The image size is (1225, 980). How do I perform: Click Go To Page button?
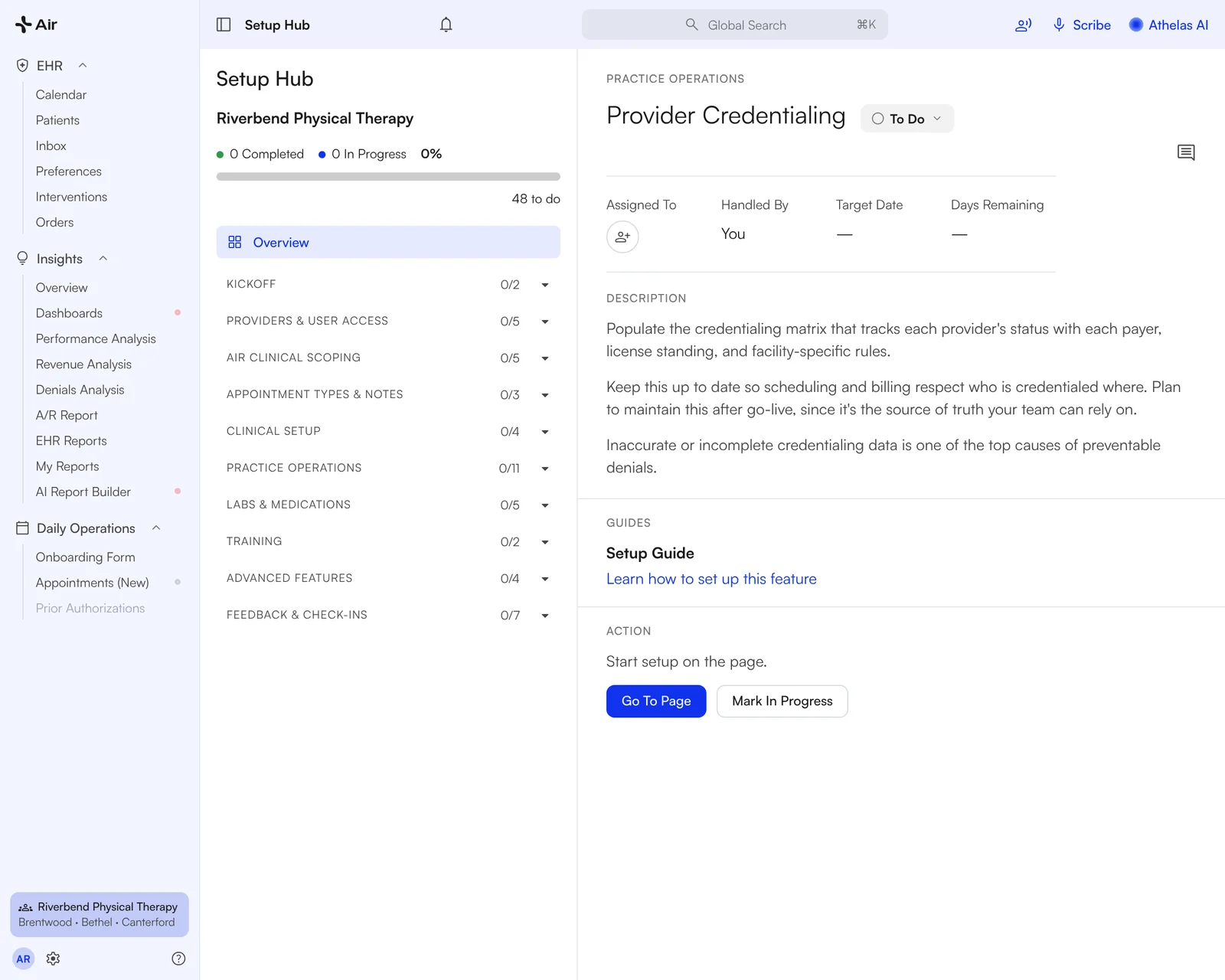pyautogui.click(x=656, y=701)
